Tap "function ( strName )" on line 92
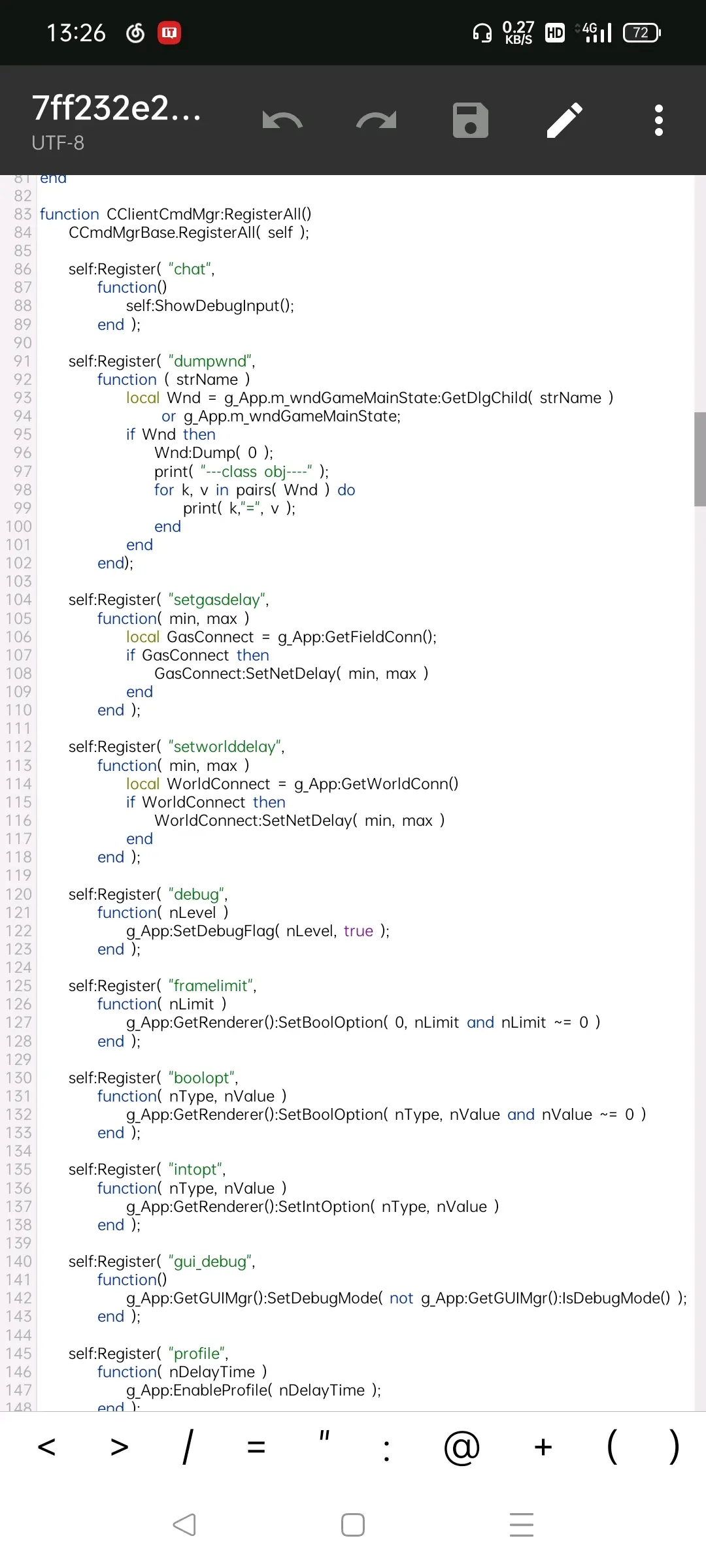706x1568 pixels. click(x=173, y=380)
